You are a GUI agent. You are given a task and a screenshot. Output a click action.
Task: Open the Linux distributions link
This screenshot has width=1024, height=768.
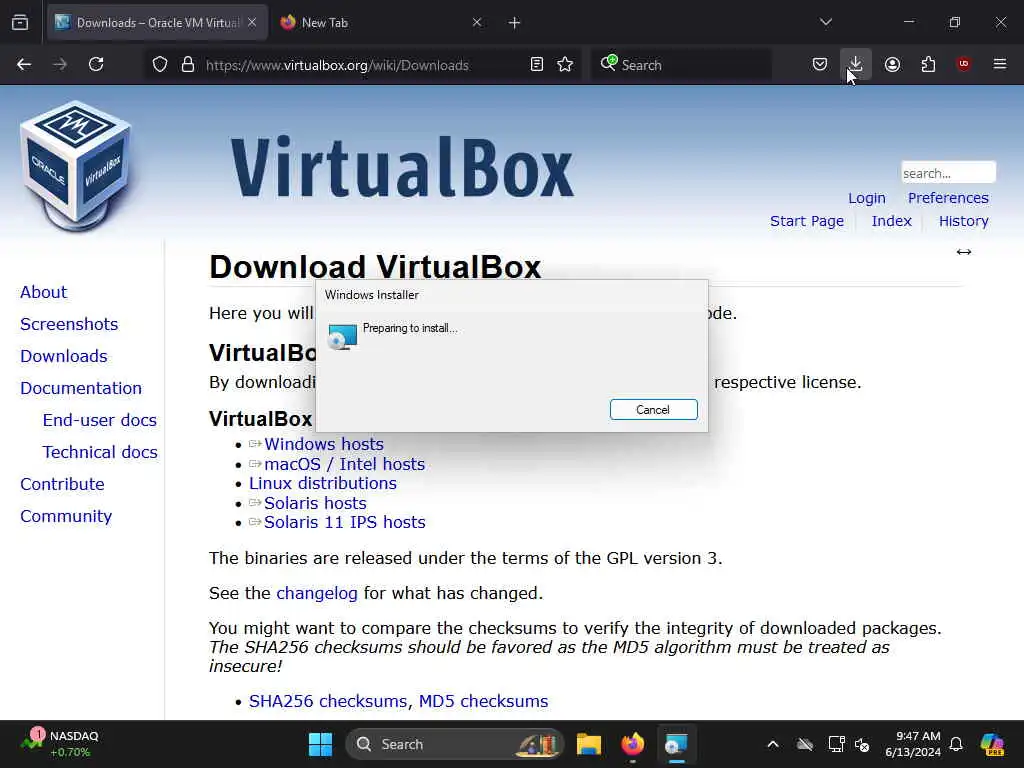pos(323,483)
